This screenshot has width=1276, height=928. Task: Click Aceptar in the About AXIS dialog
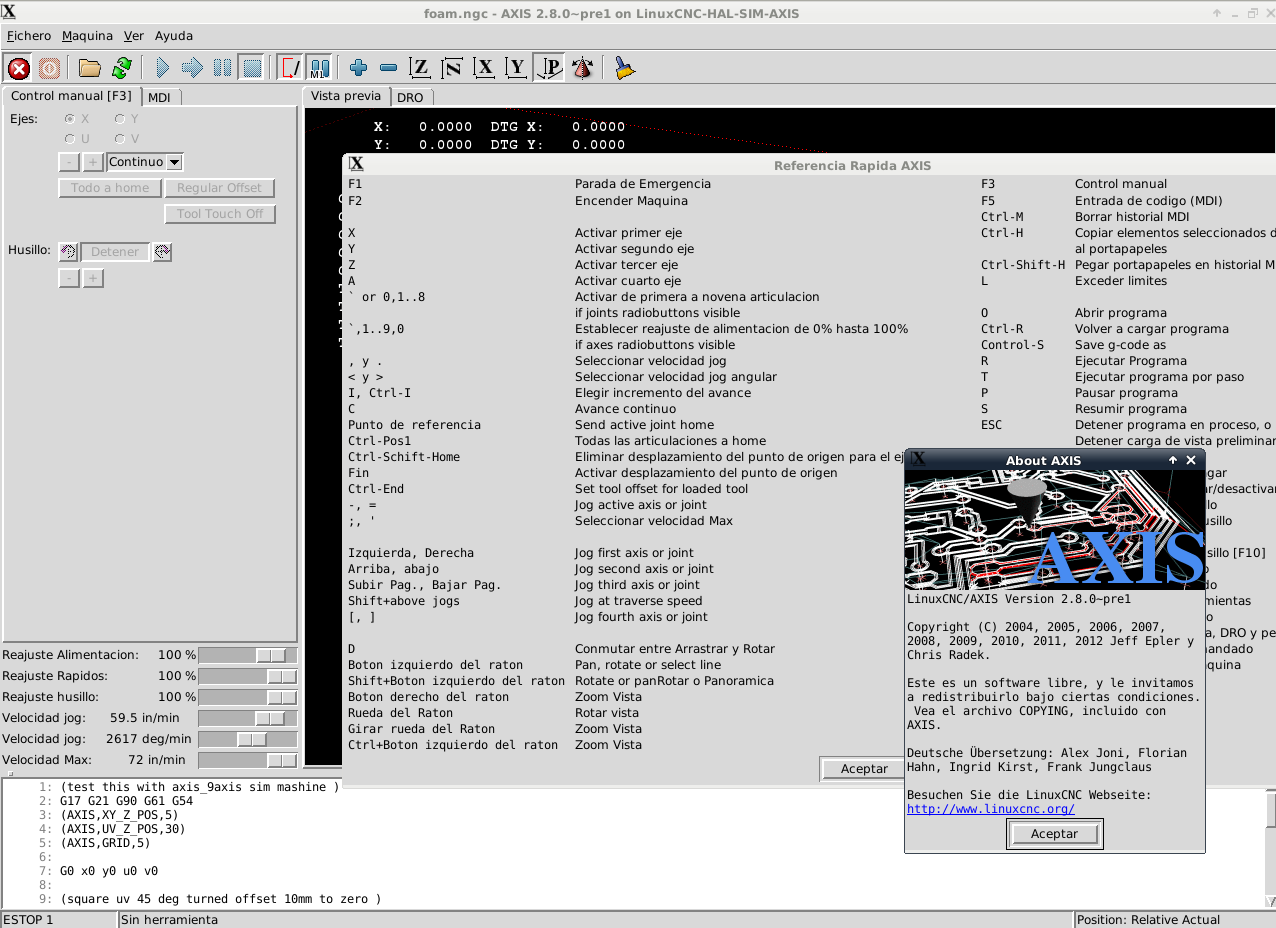point(1054,834)
